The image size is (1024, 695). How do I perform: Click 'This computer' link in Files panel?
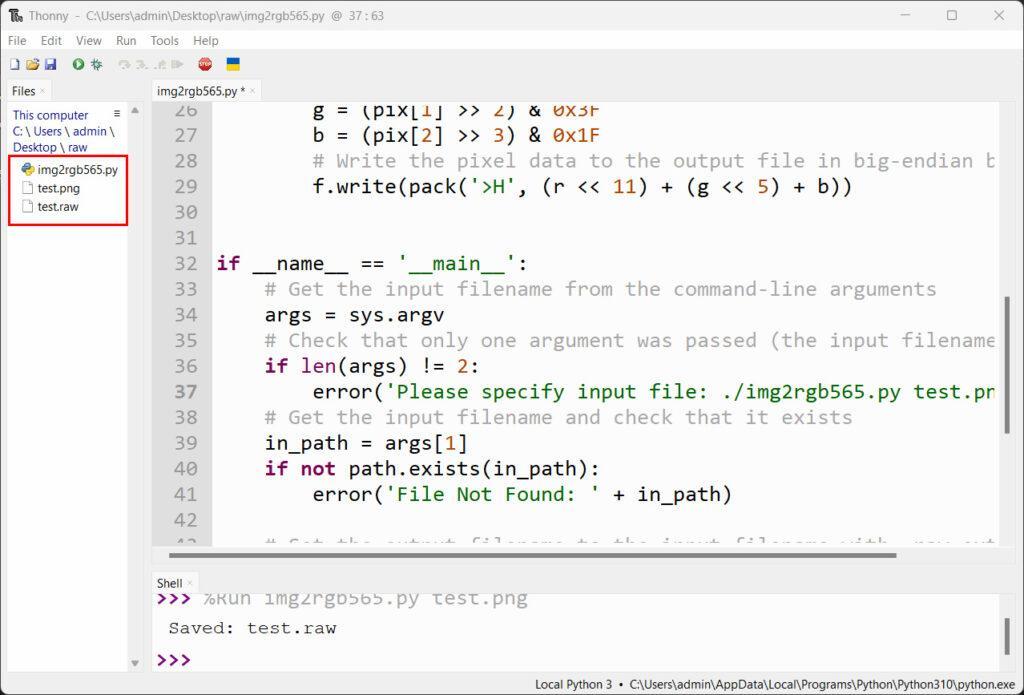(50, 115)
